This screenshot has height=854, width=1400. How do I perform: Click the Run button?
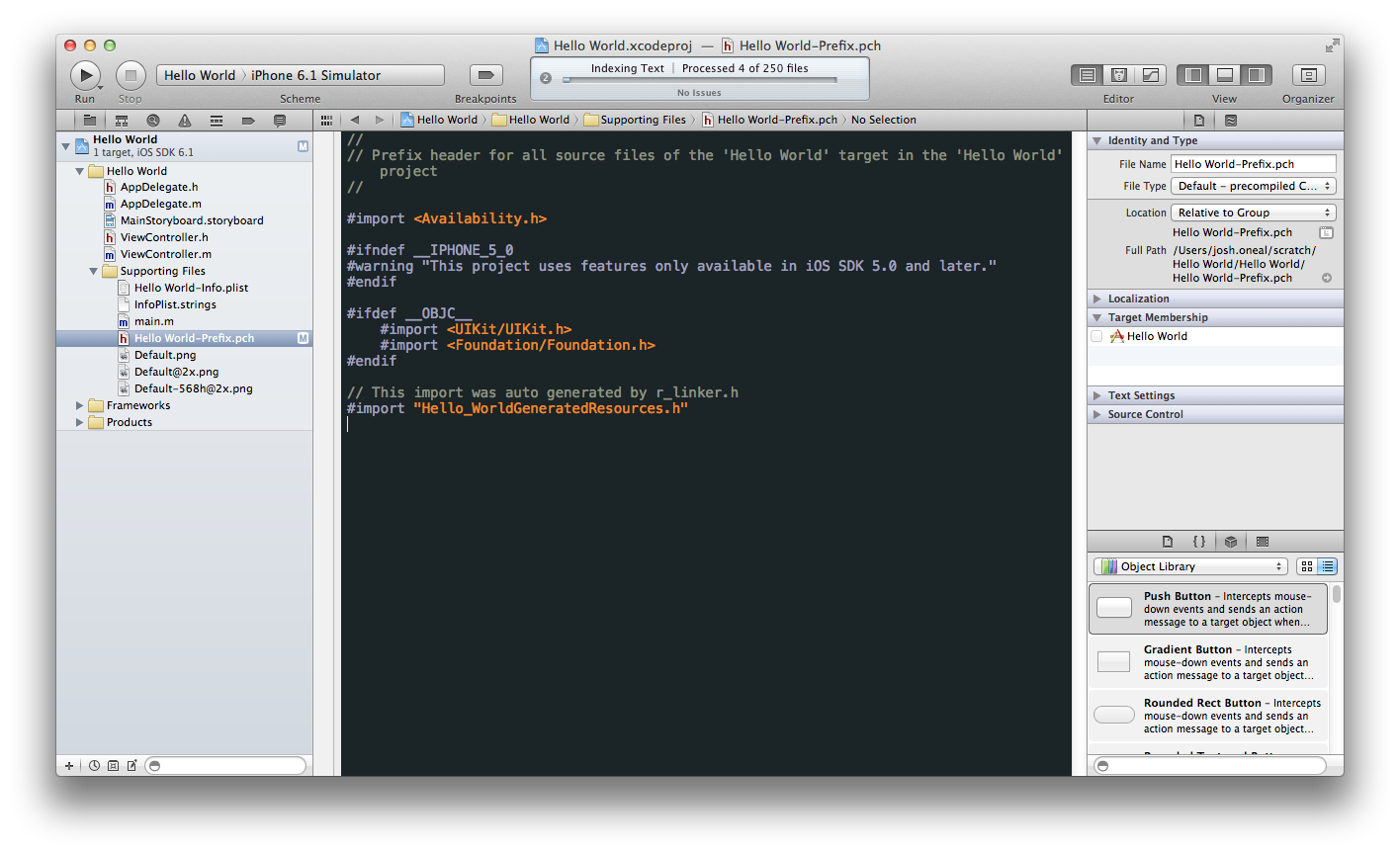pyautogui.click(x=85, y=75)
